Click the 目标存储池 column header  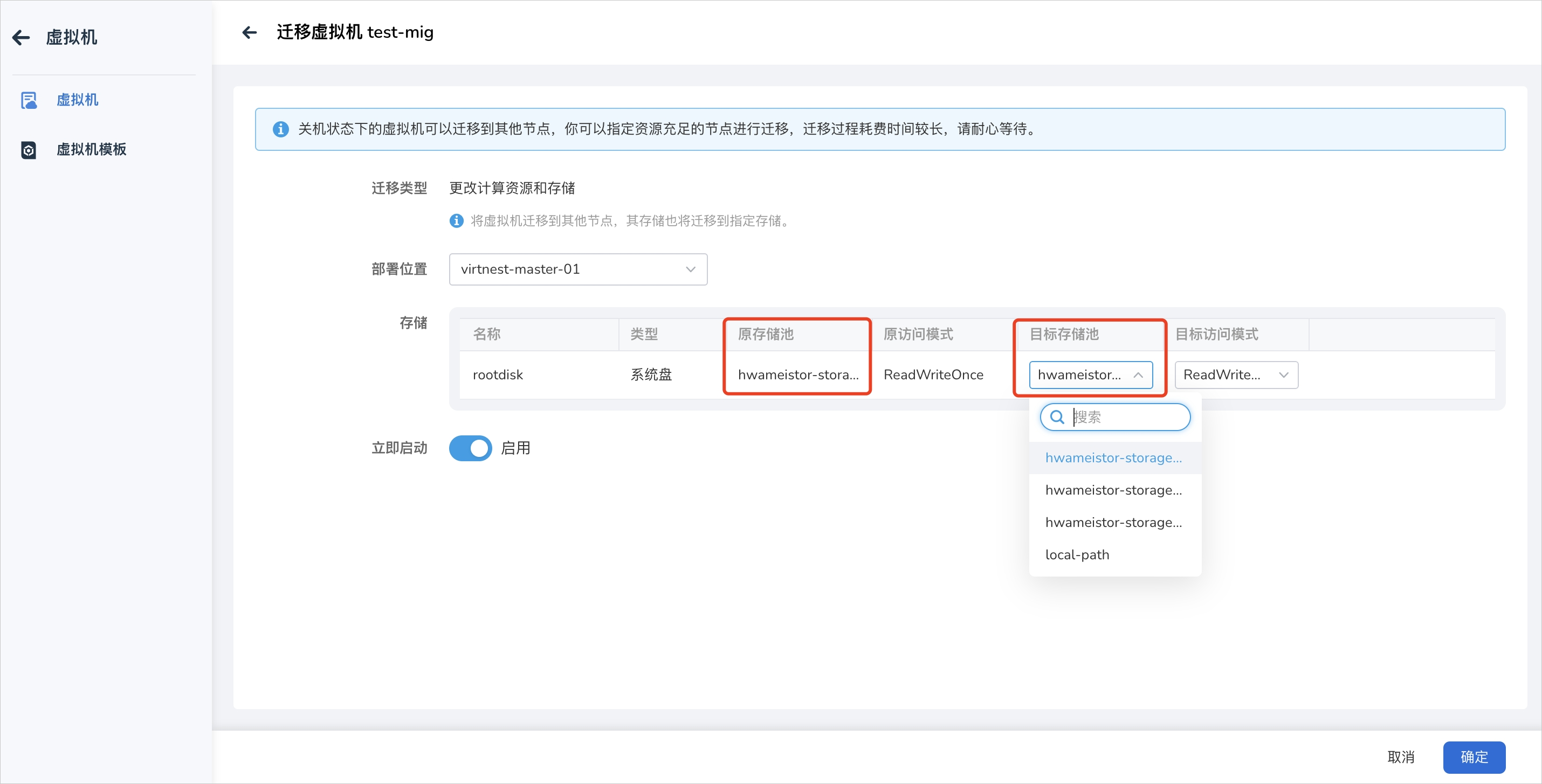[1064, 334]
